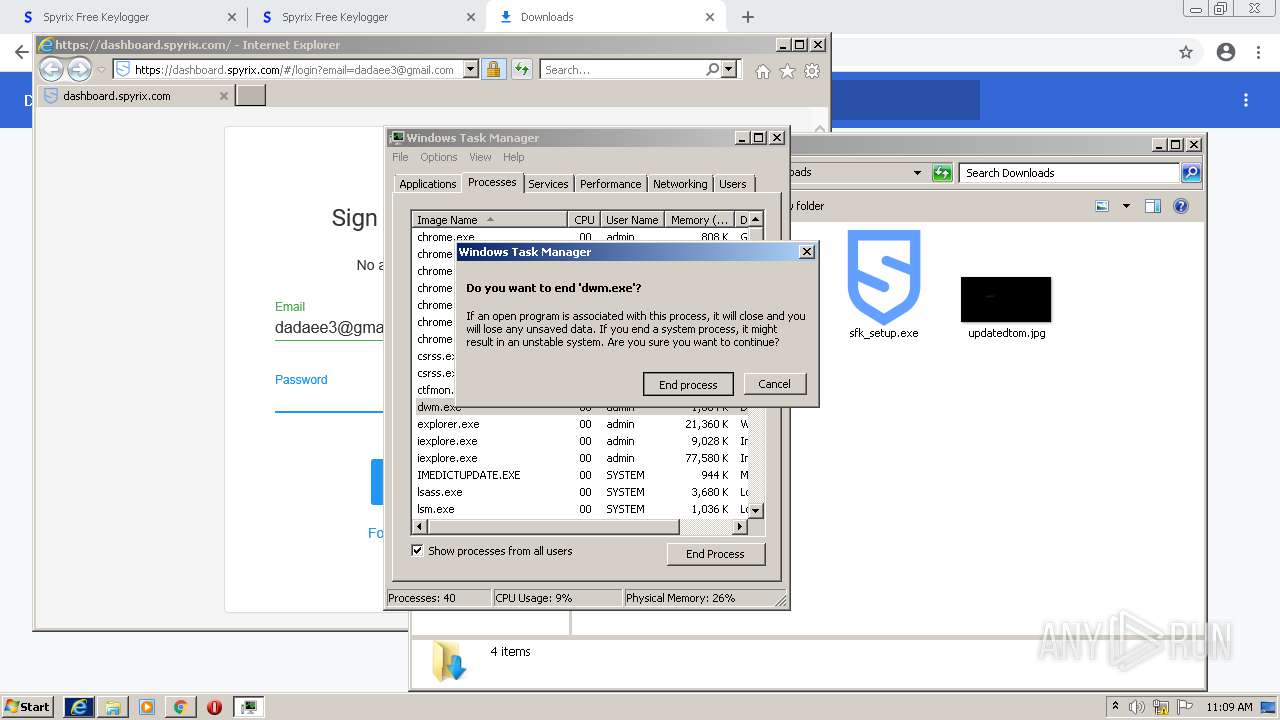The width and height of the screenshot is (1280, 720).
Task: Click the IE Home icon
Action: [x=763, y=71]
